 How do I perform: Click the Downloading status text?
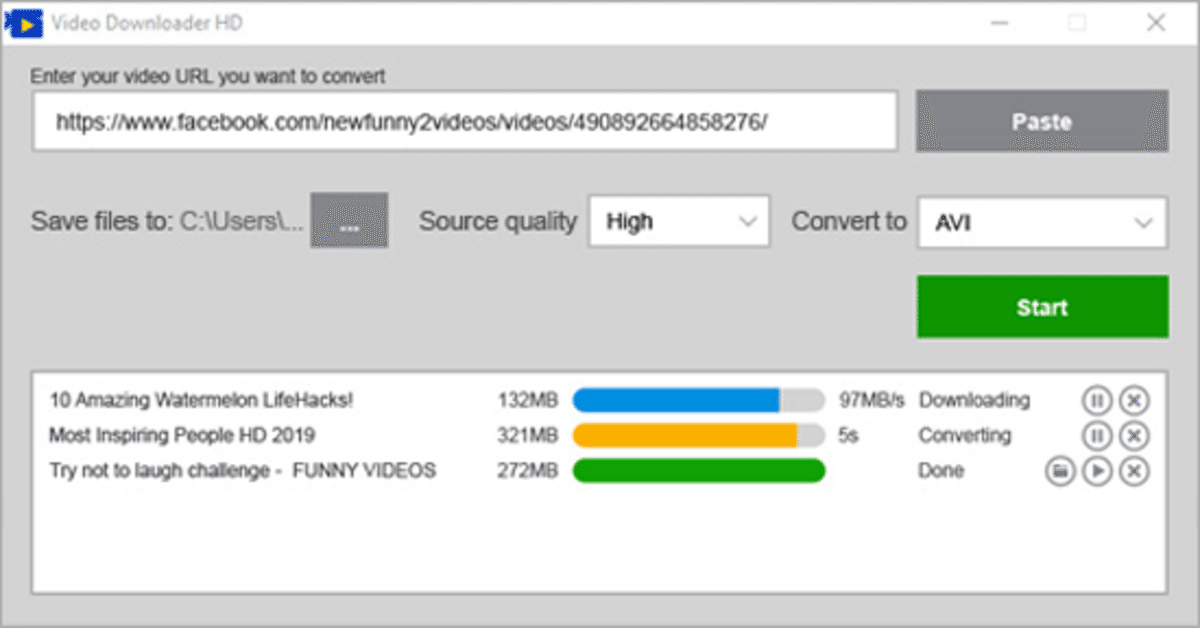point(974,401)
